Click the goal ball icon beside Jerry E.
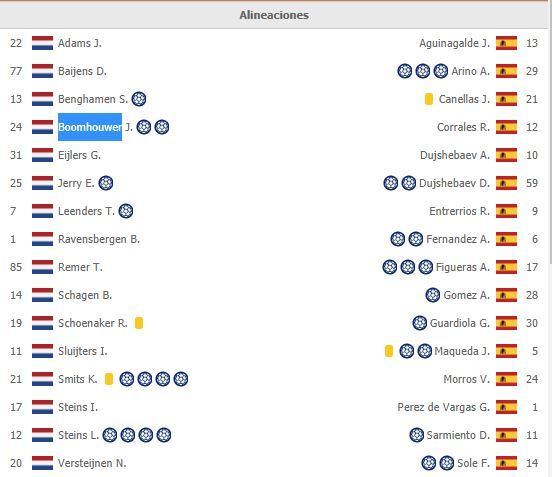Image resolution: width=552 pixels, height=477 pixels. coord(106,183)
